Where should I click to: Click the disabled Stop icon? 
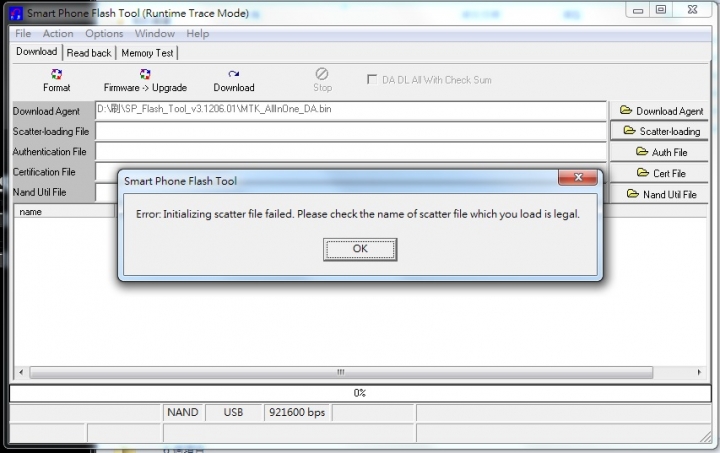[x=322, y=73]
